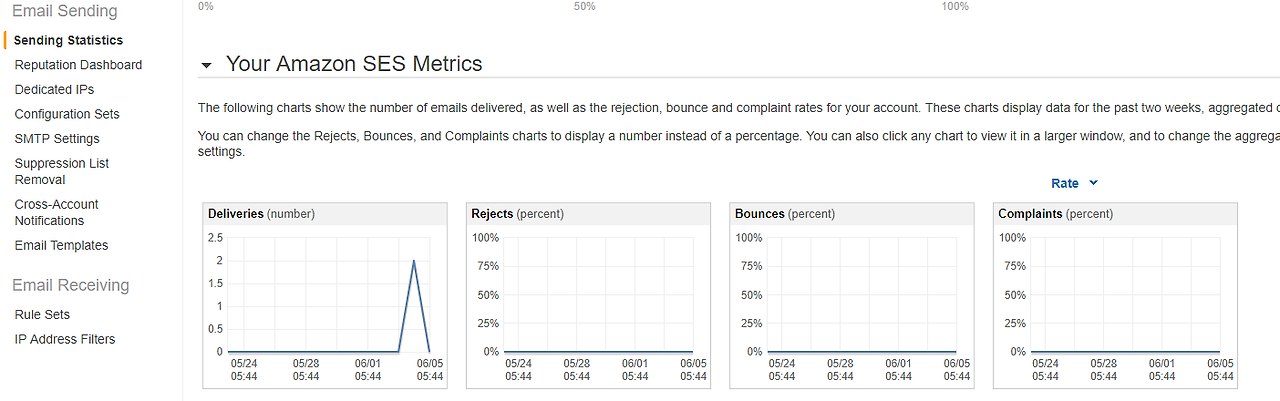Screen dimensions: 1280x401
Task: Go to Reputation Dashboard
Action: pyautogui.click(x=78, y=65)
